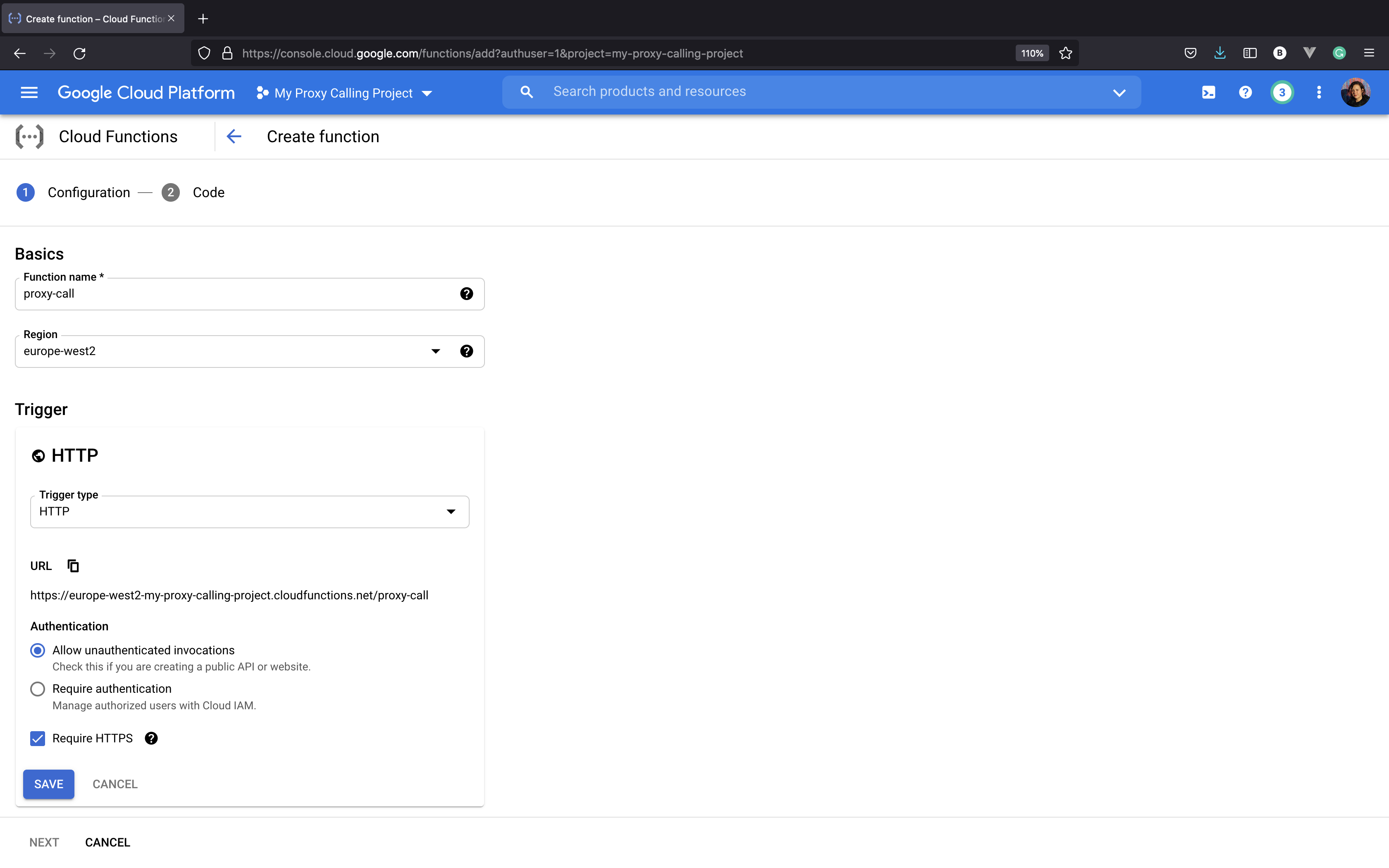Open the three-dot settings menu
Image resolution: width=1389 pixels, height=868 pixels.
(x=1319, y=93)
